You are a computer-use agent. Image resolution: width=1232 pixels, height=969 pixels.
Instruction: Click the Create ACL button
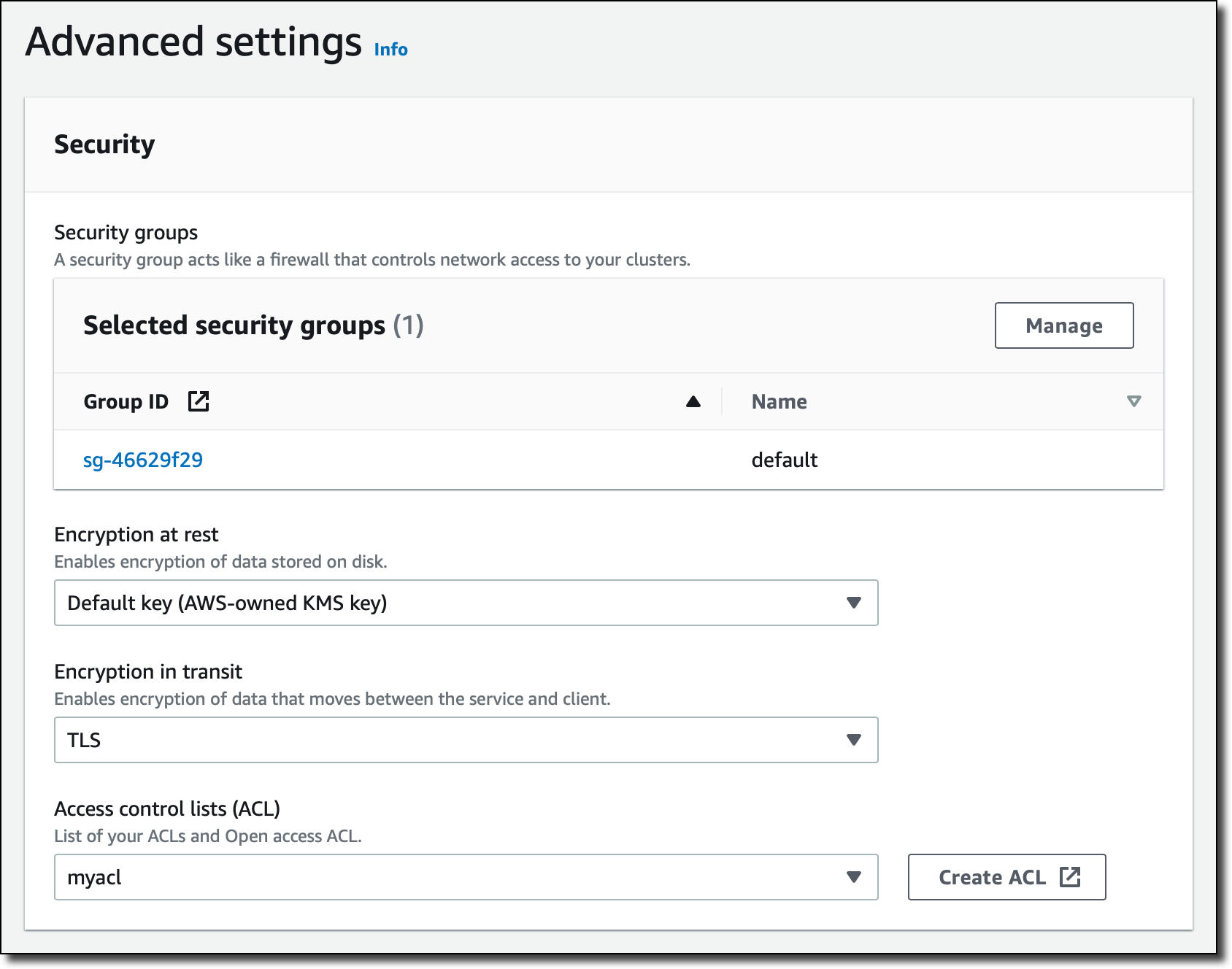click(991, 877)
